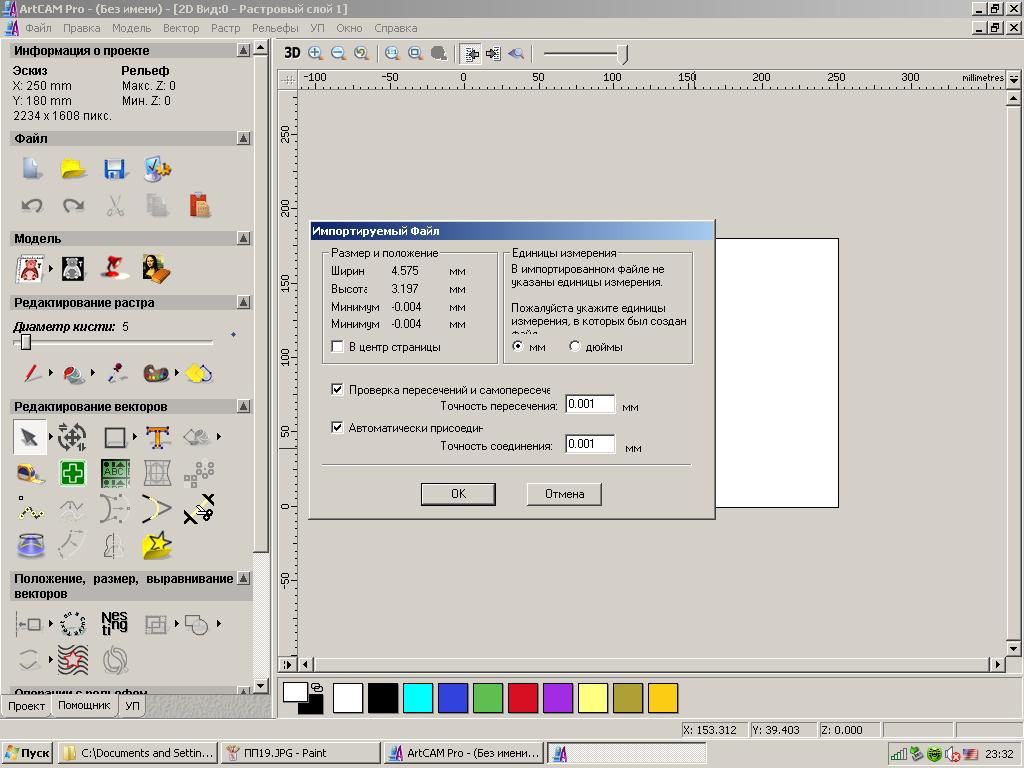1024x768 pixels.
Task: Switch to 'ПП19.JPG - Paint' taskbar item
Action: [300, 753]
